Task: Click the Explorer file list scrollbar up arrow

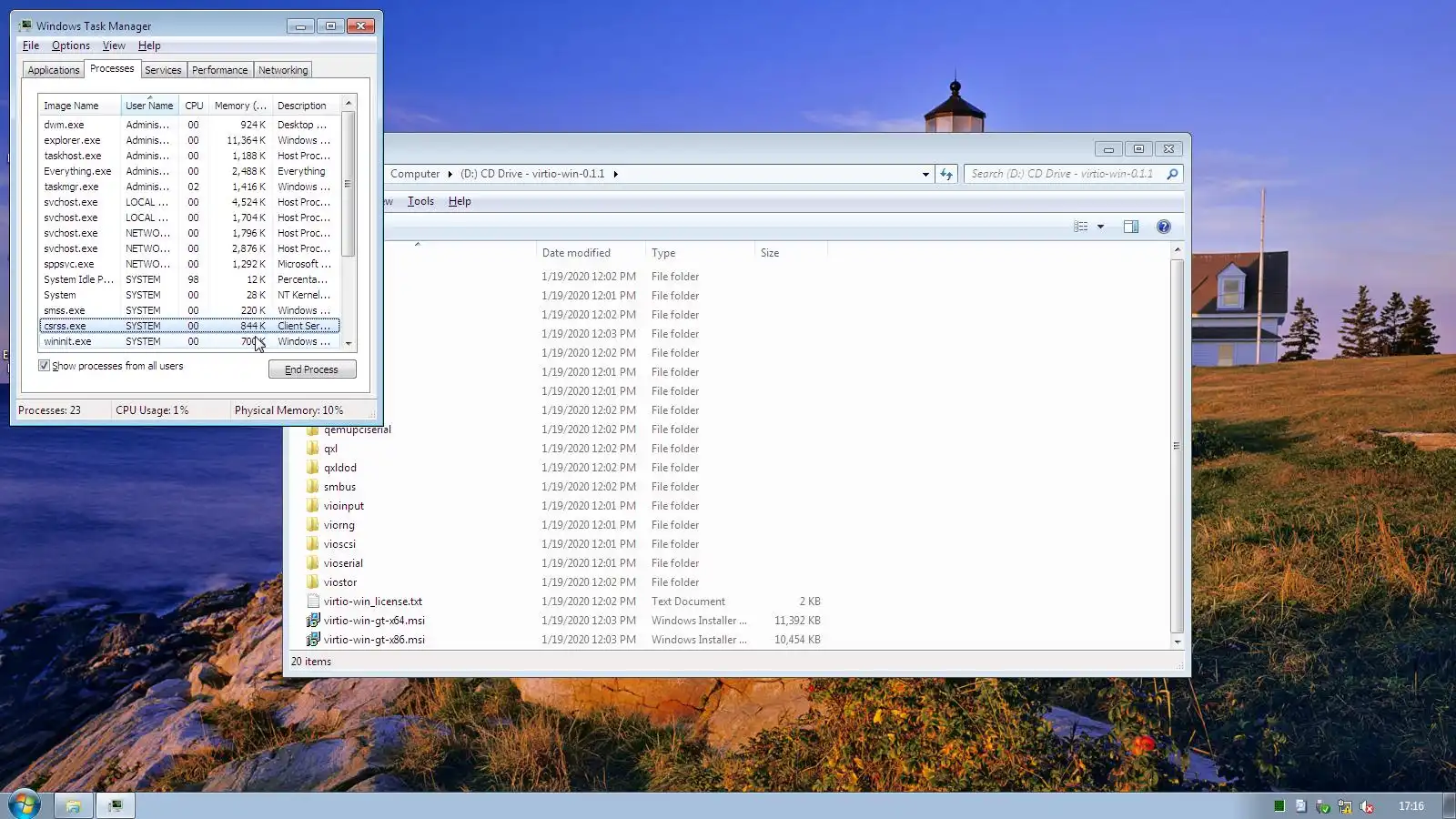Action: [x=1177, y=249]
